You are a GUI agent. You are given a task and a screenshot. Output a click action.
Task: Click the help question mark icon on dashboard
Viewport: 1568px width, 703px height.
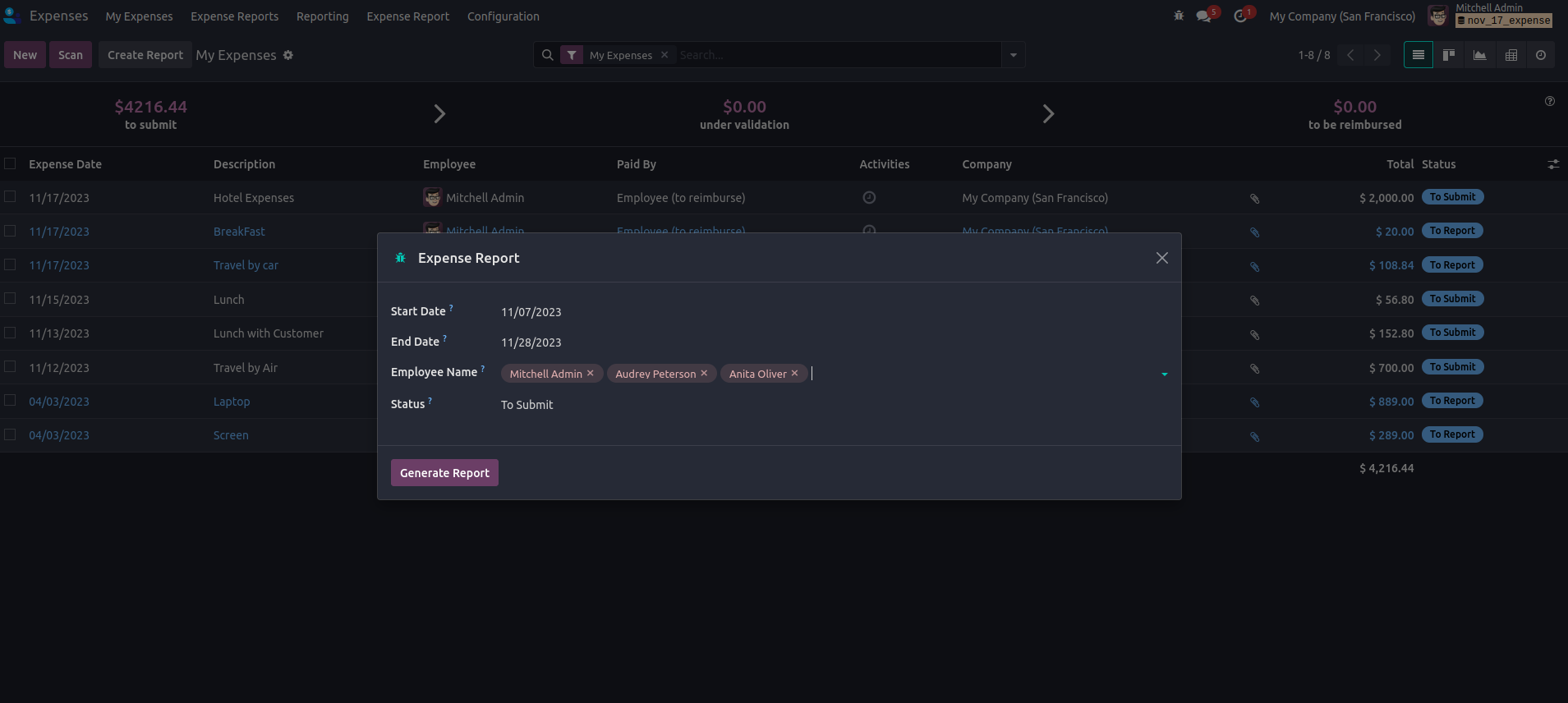[x=1550, y=101]
